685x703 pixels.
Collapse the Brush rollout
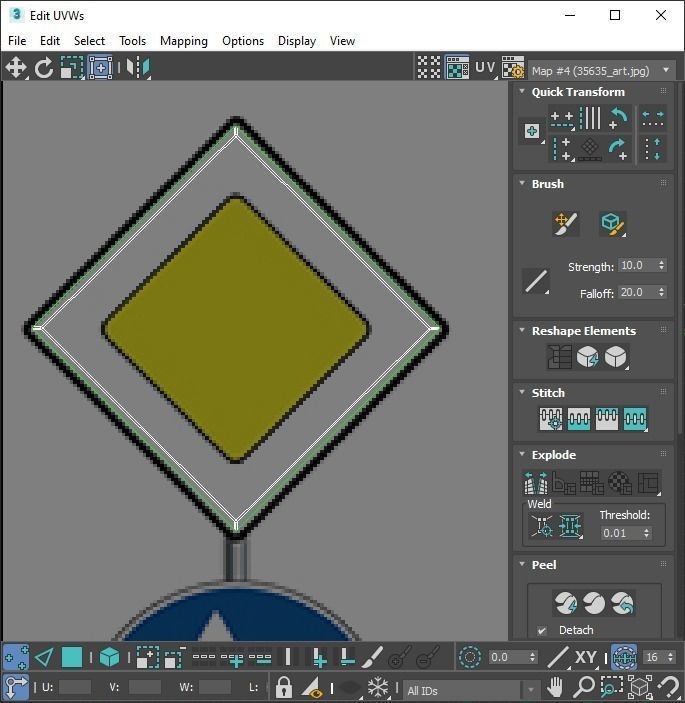tap(522, 183)
